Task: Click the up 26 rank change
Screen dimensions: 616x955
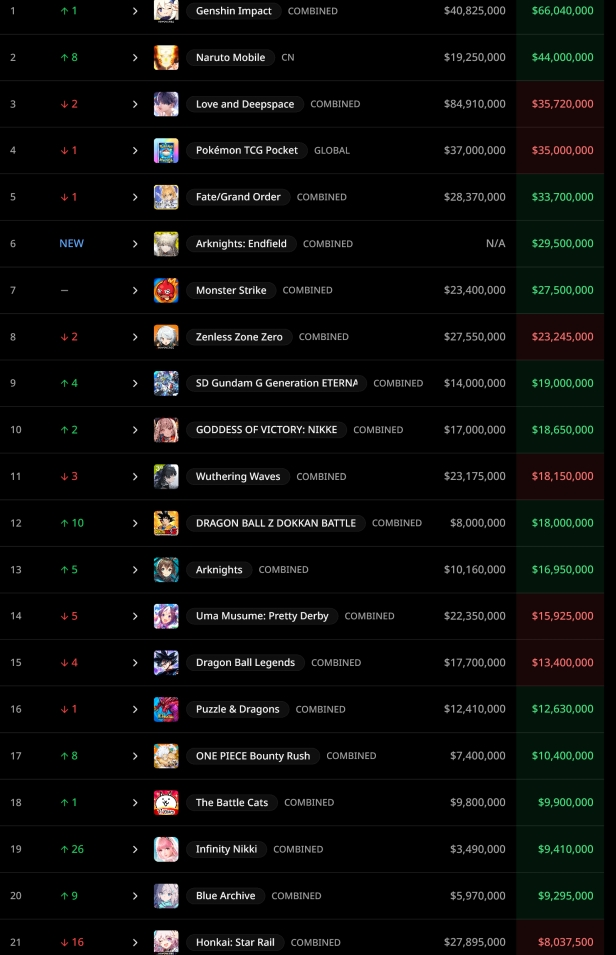Action: 72,849
